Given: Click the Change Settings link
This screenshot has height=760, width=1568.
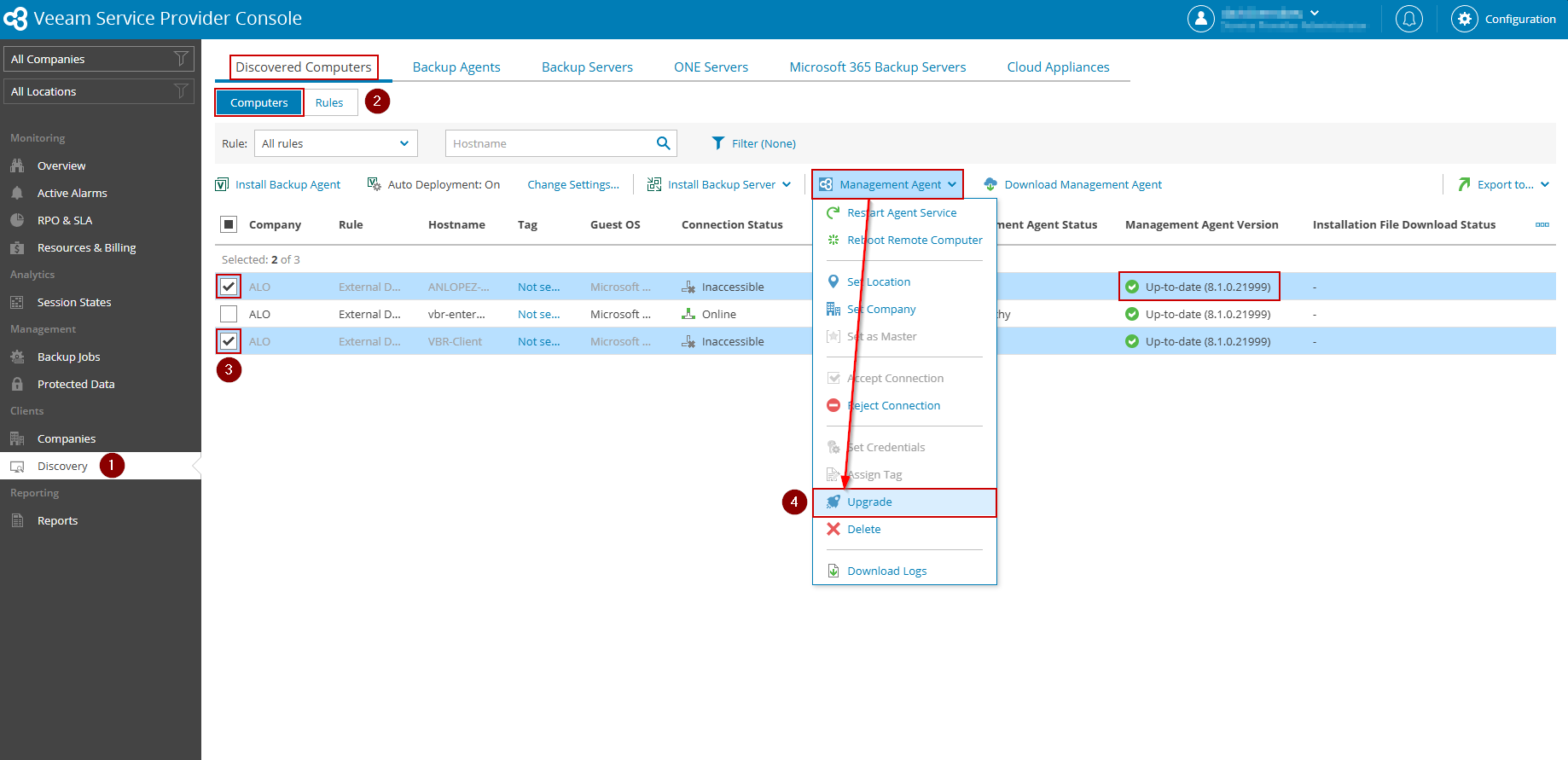Looking at the screenshot, I should tap(572, 184).
